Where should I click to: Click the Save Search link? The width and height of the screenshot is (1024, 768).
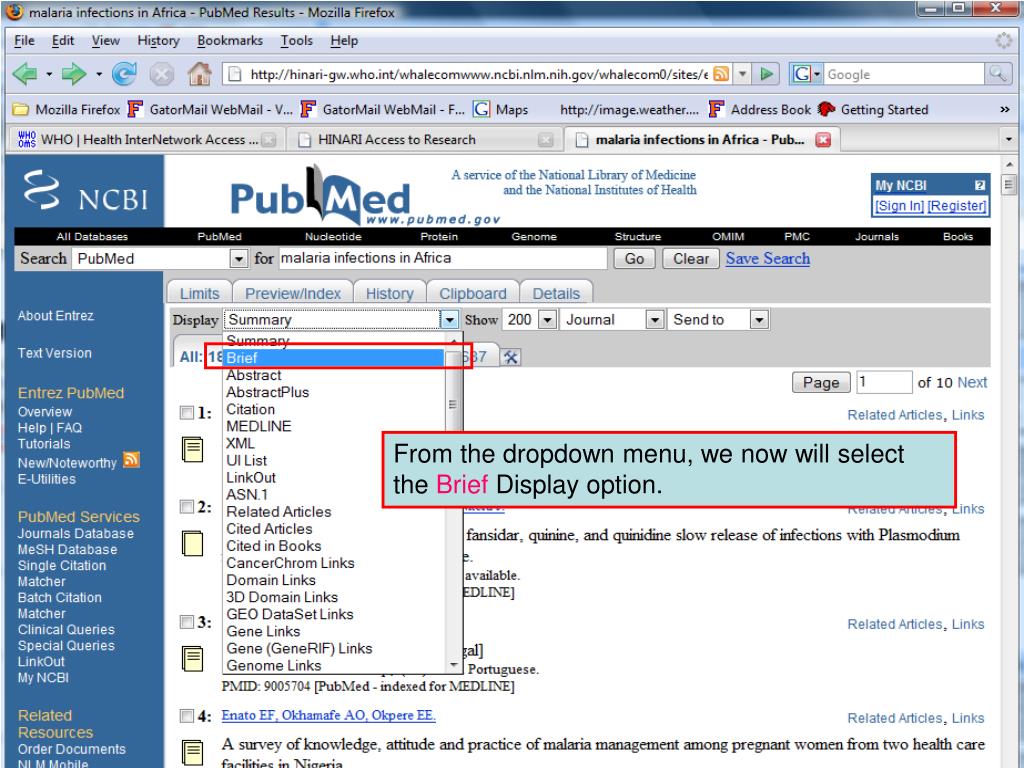tap(767, 259)
